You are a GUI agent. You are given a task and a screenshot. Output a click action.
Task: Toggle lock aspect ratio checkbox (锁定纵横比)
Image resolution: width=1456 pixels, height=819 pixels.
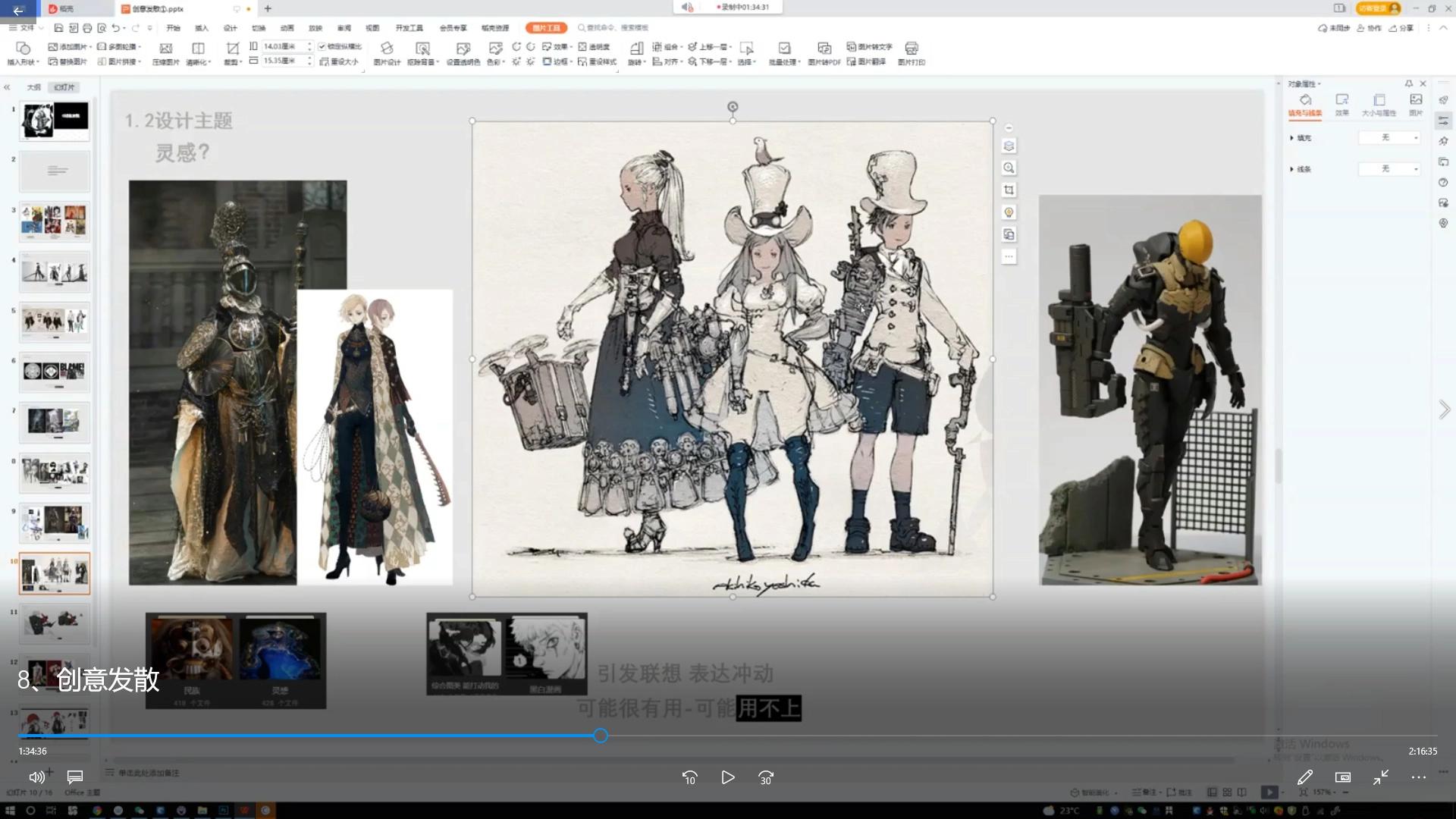tap(322, 46)
